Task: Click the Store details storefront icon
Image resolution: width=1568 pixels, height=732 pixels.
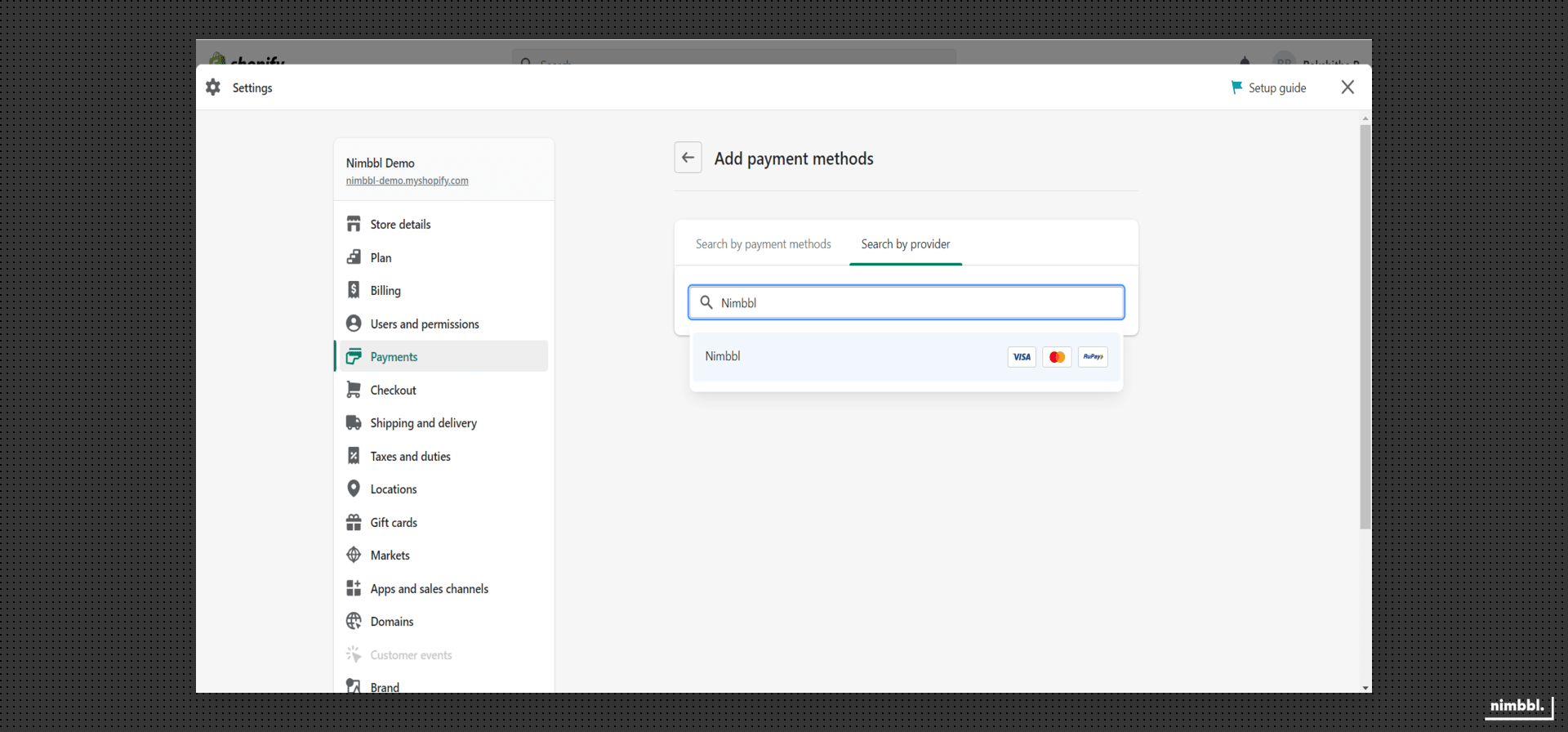Action: pos(354,224)
